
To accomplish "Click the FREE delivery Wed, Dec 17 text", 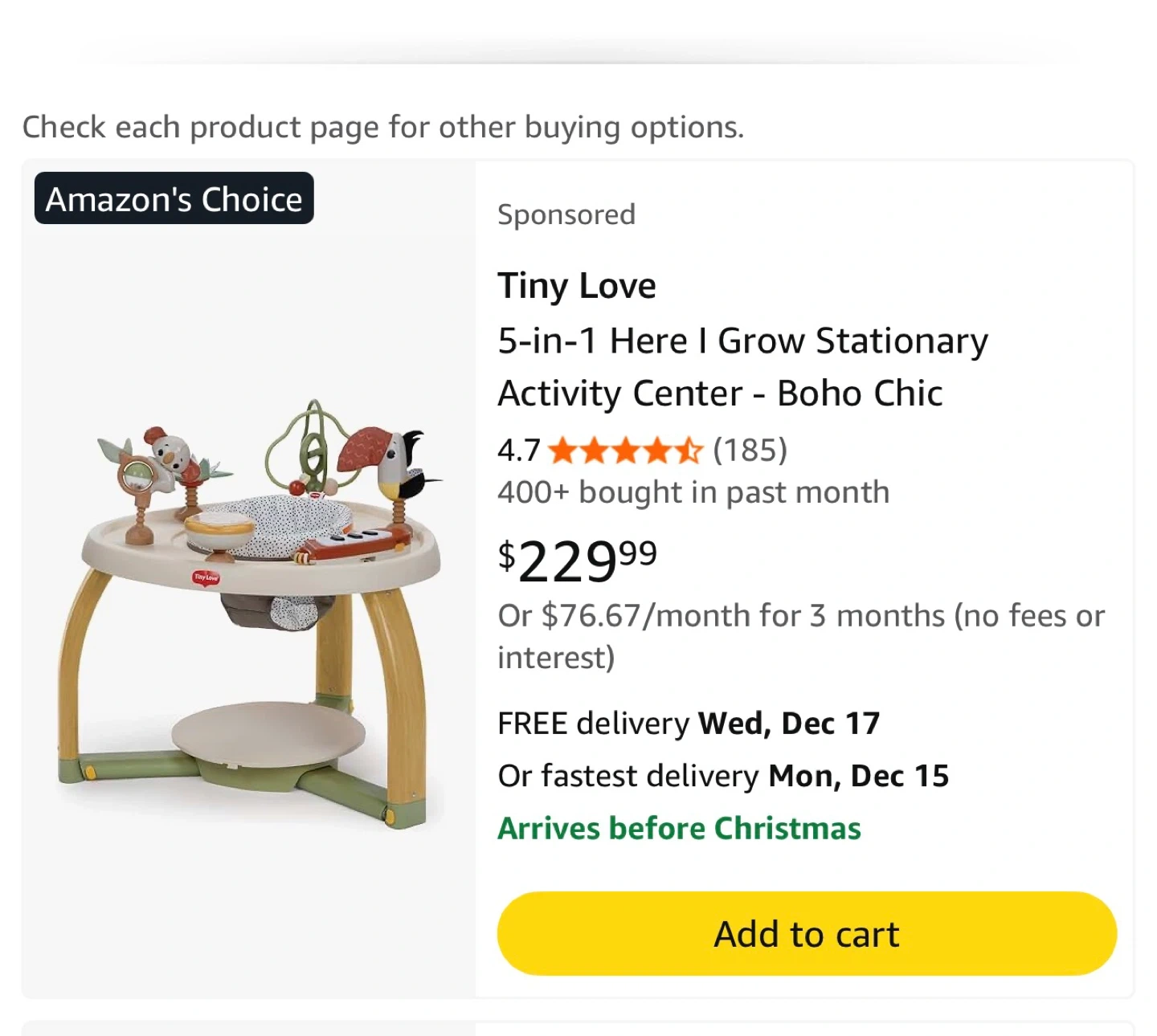I will pyautogui.click(x=689, y=724).
